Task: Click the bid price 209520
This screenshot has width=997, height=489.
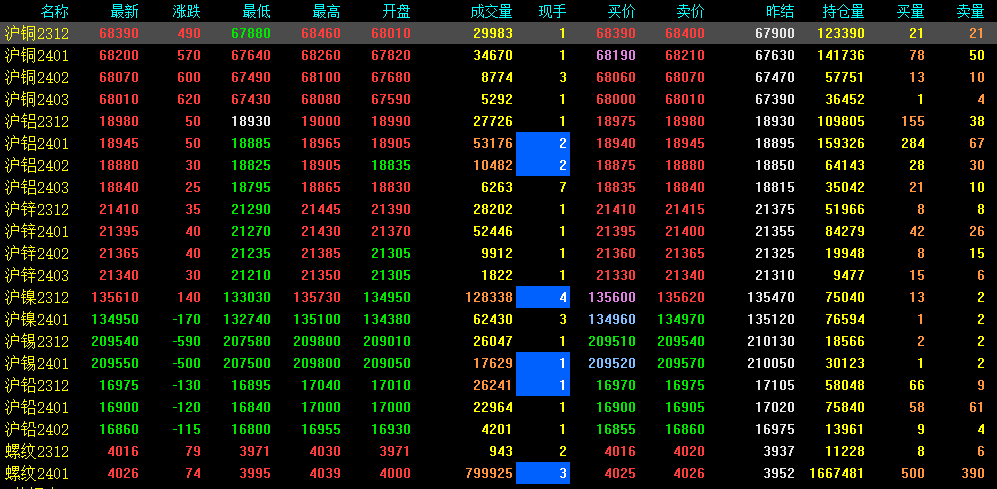Action: click(613, 364)
